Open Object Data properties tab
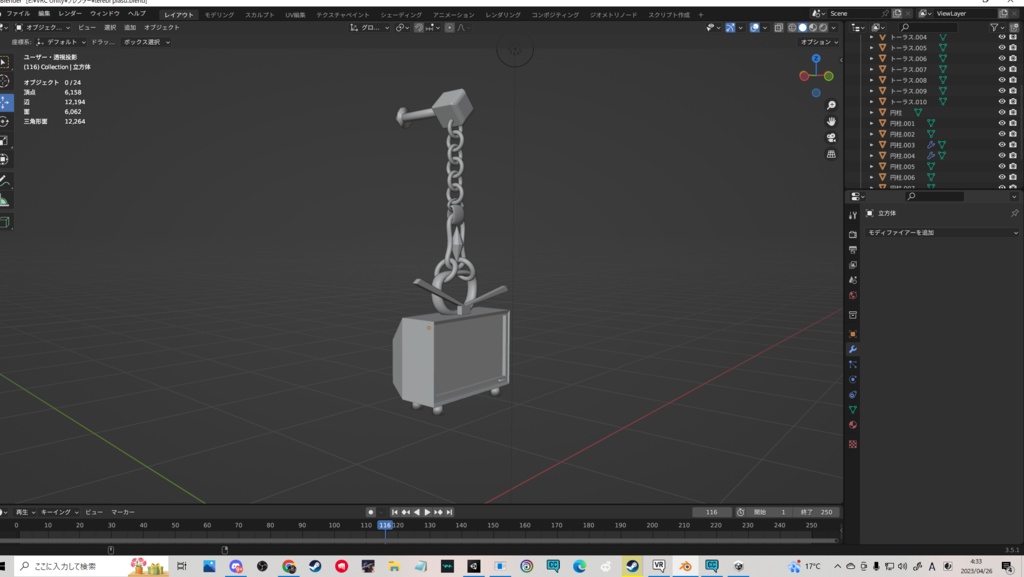This screenshot has width=1024, height=577. [x=852, y=409]
